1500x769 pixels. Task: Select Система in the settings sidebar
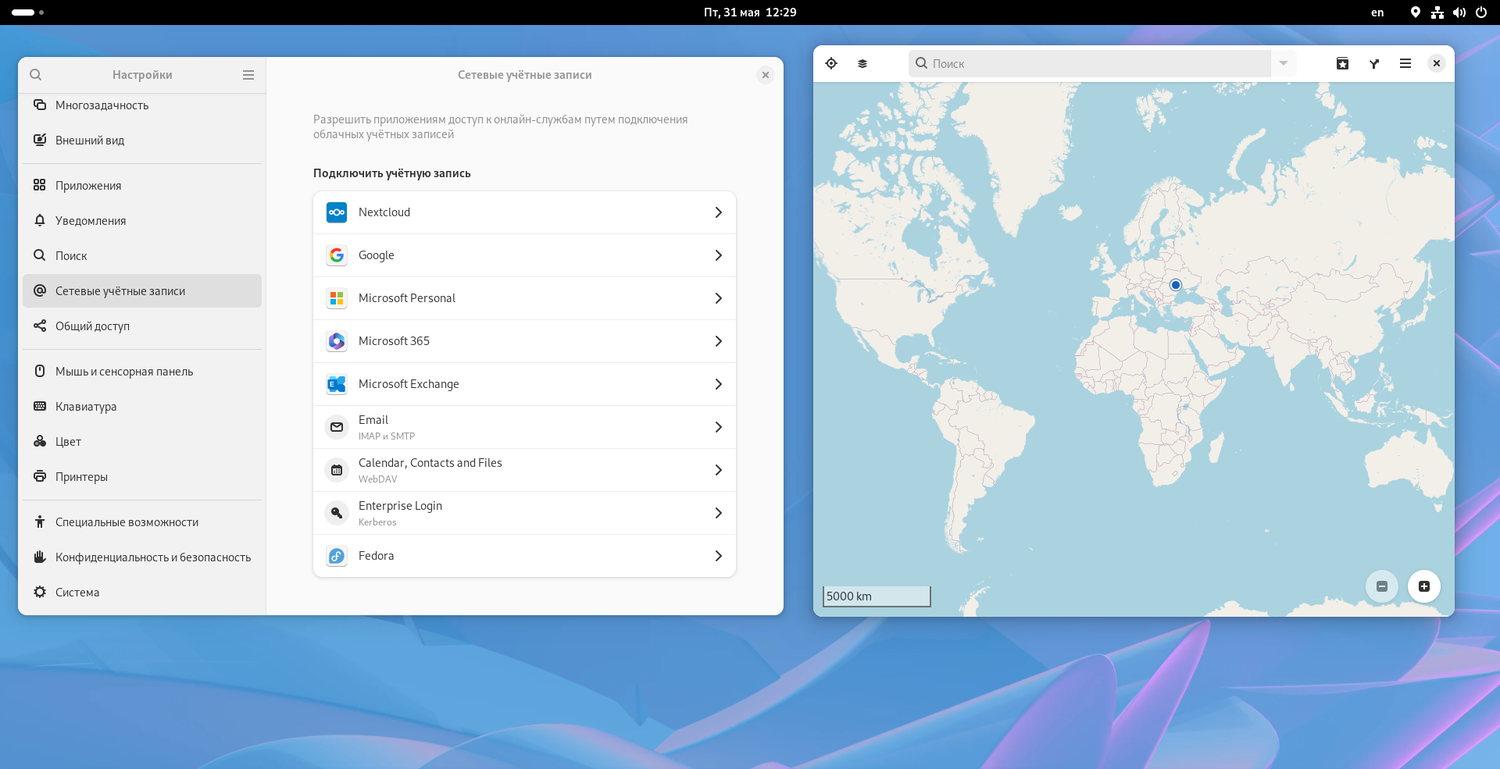(142, 592)
